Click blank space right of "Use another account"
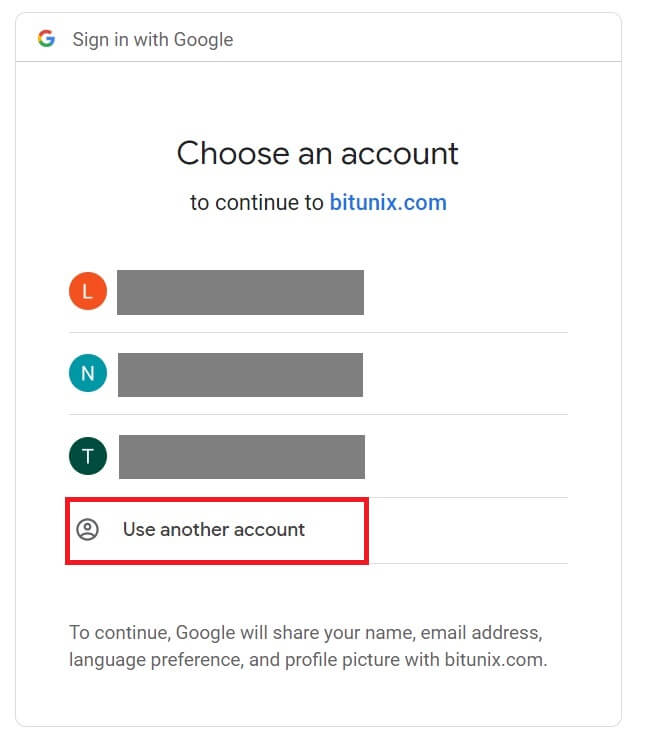The width and height of the screenshot is (645, 741). pyautogui.click(x=465, y=530)
